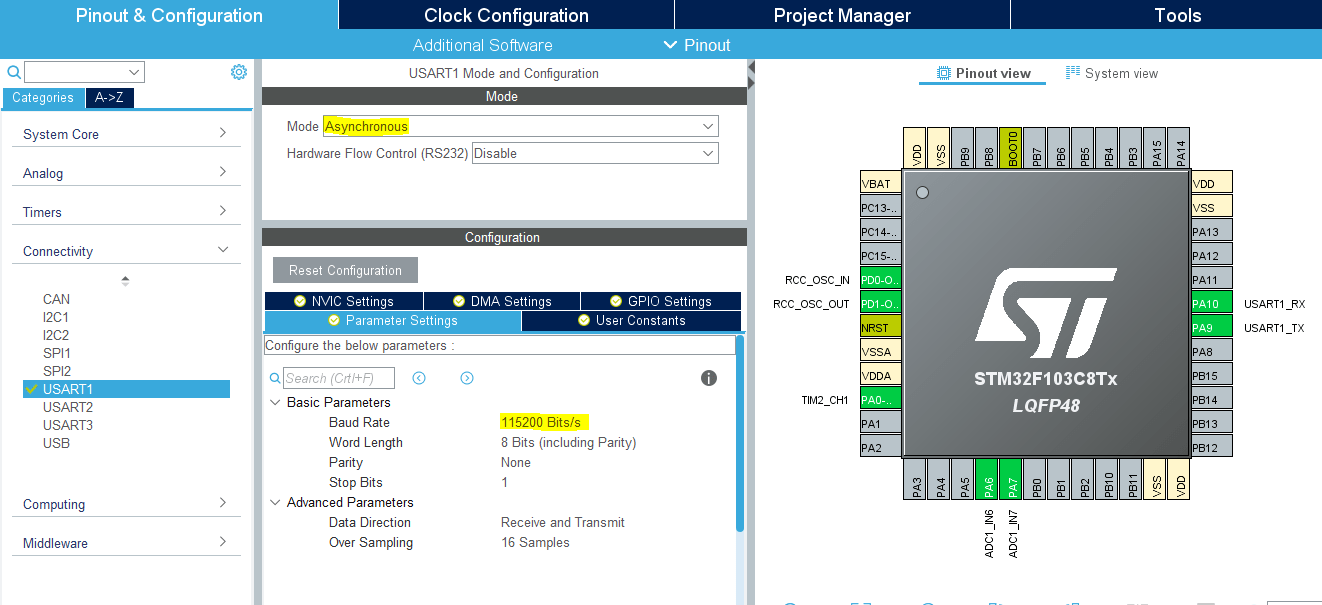Select USART3 peripheral
The width and height of the screenshot is (1322, 605).
(68, 425)
